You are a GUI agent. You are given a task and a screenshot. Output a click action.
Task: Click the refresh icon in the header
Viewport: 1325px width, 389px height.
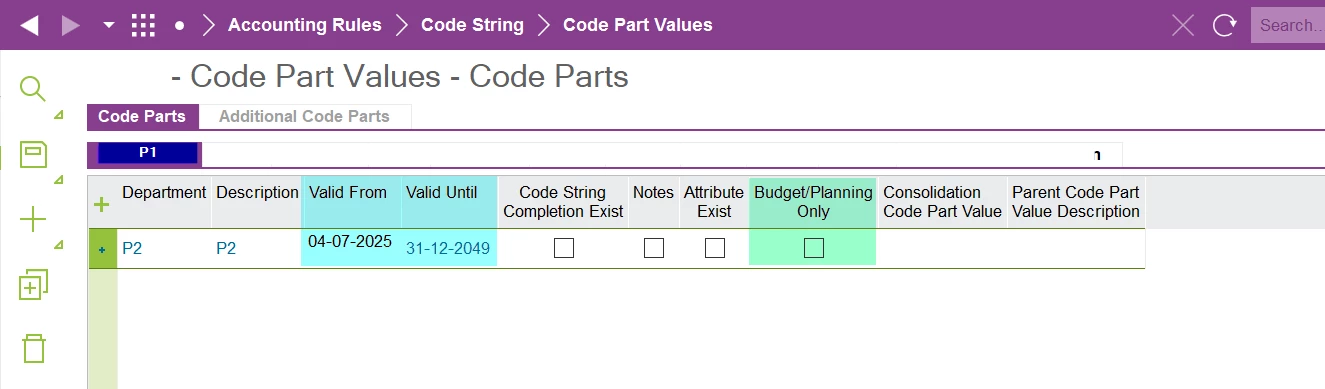[1224, 25]
